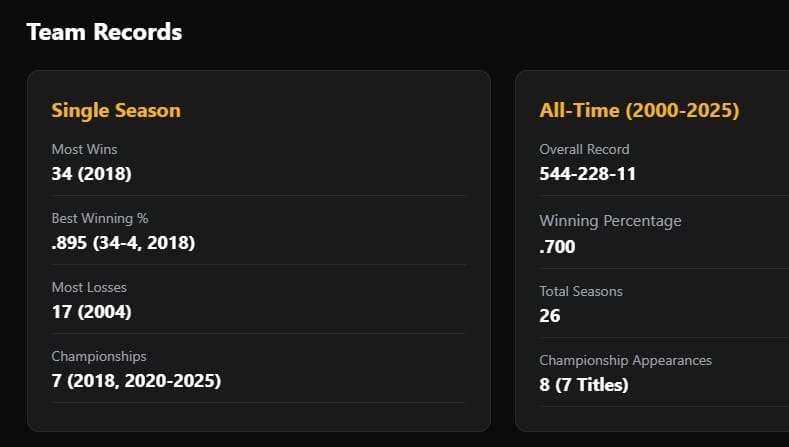Select the 26 total seasons value
The image size is (789, 447).
click(x=550, y=315)
